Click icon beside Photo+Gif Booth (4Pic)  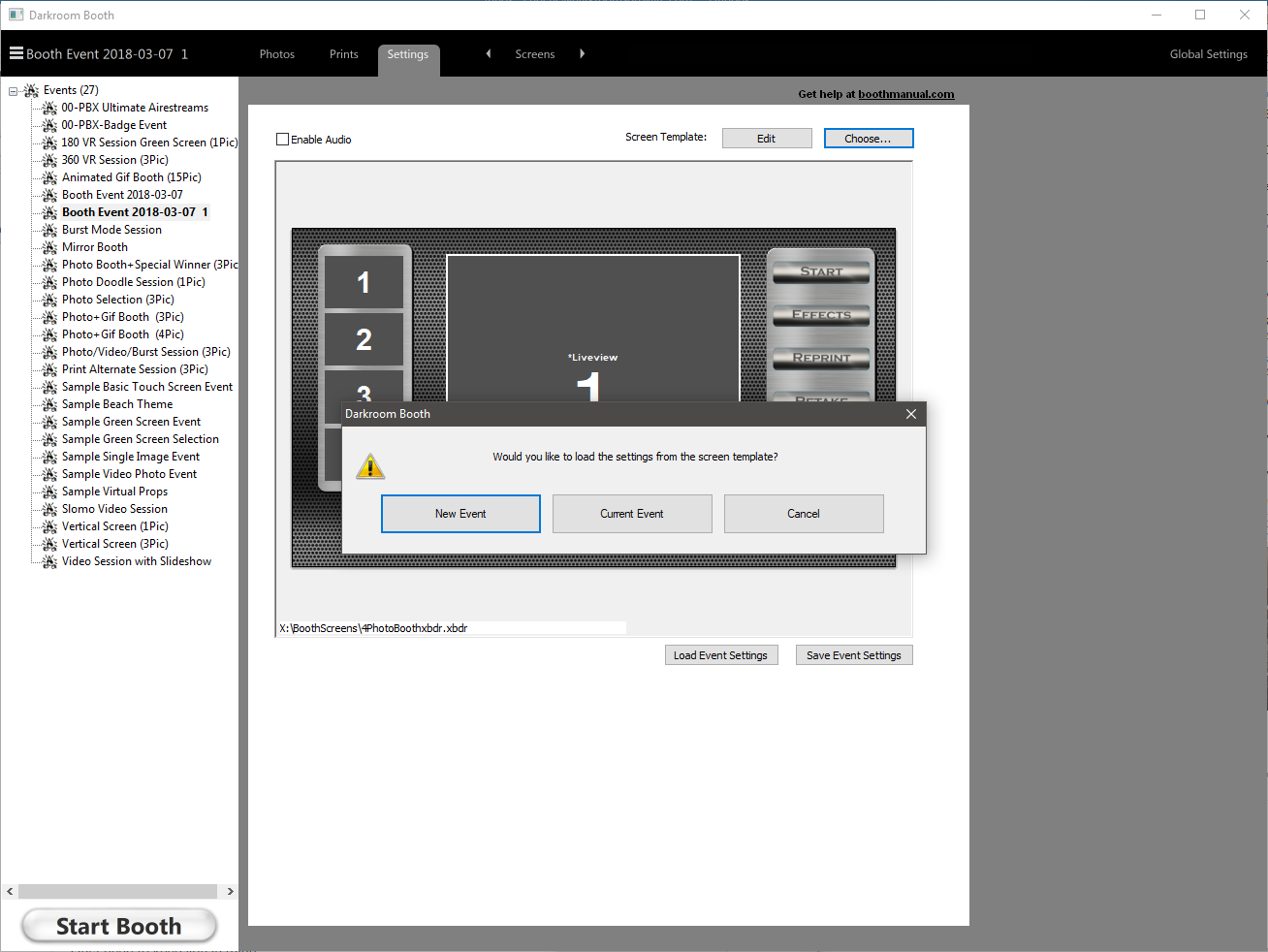point(50,334)
